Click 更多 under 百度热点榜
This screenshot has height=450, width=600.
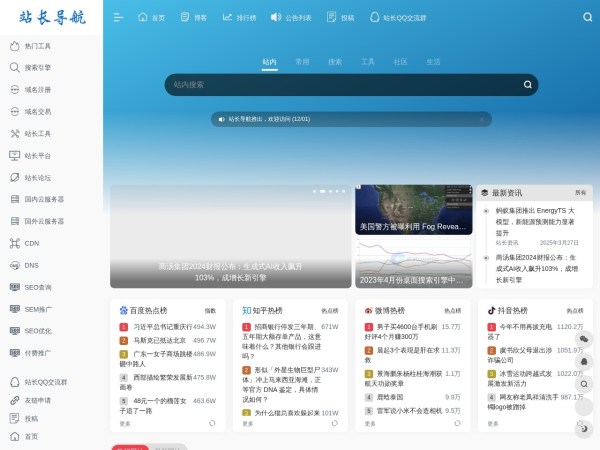tap(125, 424)
